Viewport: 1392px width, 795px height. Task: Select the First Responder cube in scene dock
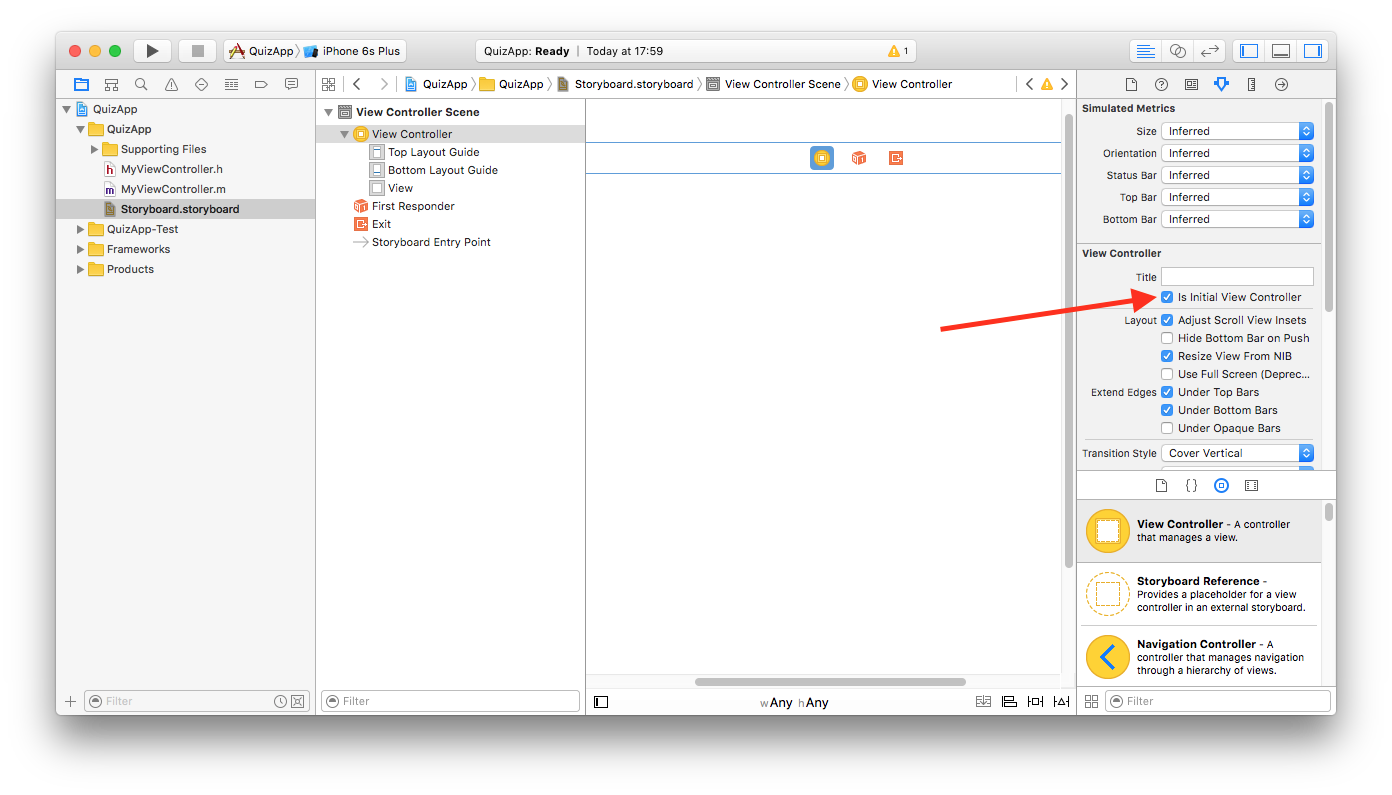[x=858, y=158]
